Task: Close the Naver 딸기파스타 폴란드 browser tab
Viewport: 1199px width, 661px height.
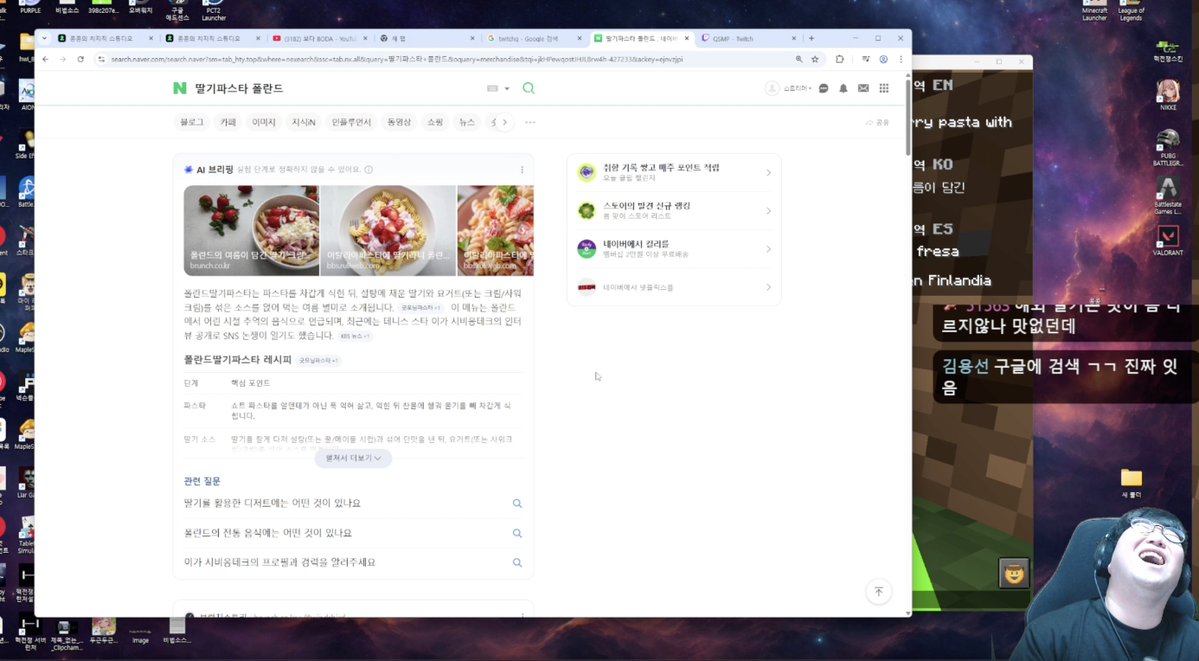Action: click(687, 38)
